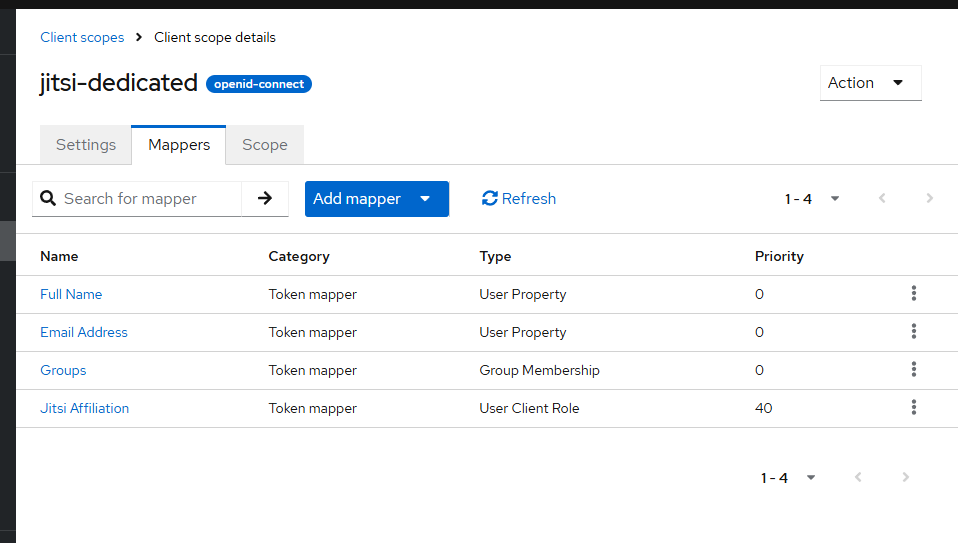Go to previous page in bottom pagination
Screen dimensions: 958x543
pos(858,477)
